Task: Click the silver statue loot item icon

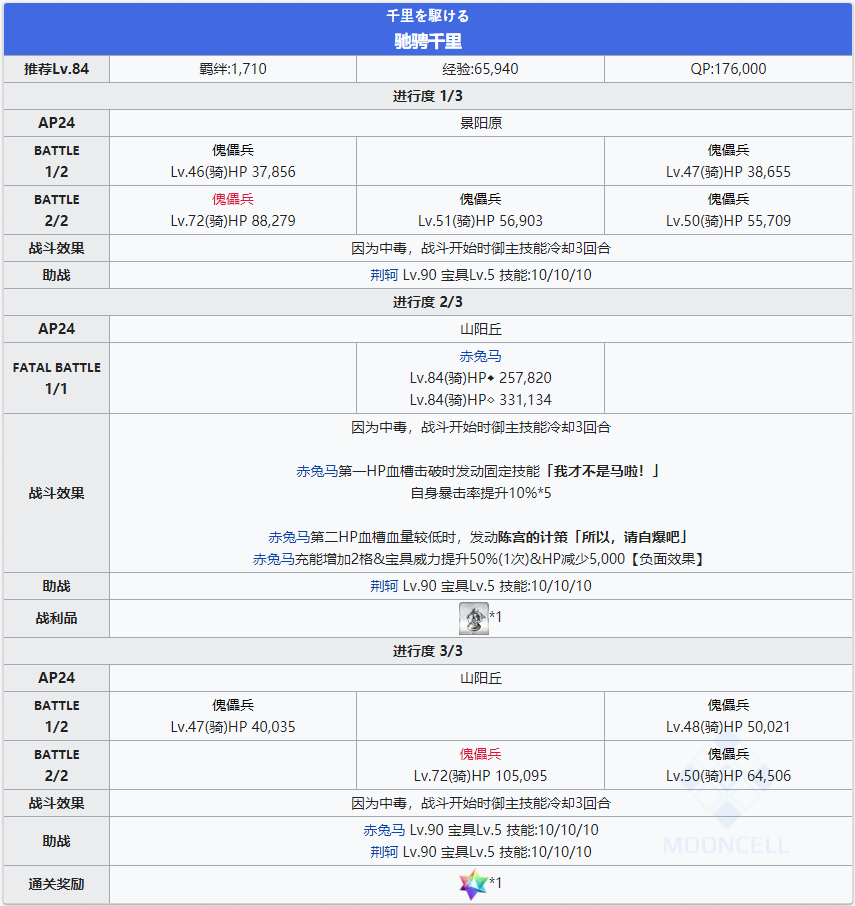Action: (x=474, y=618)
